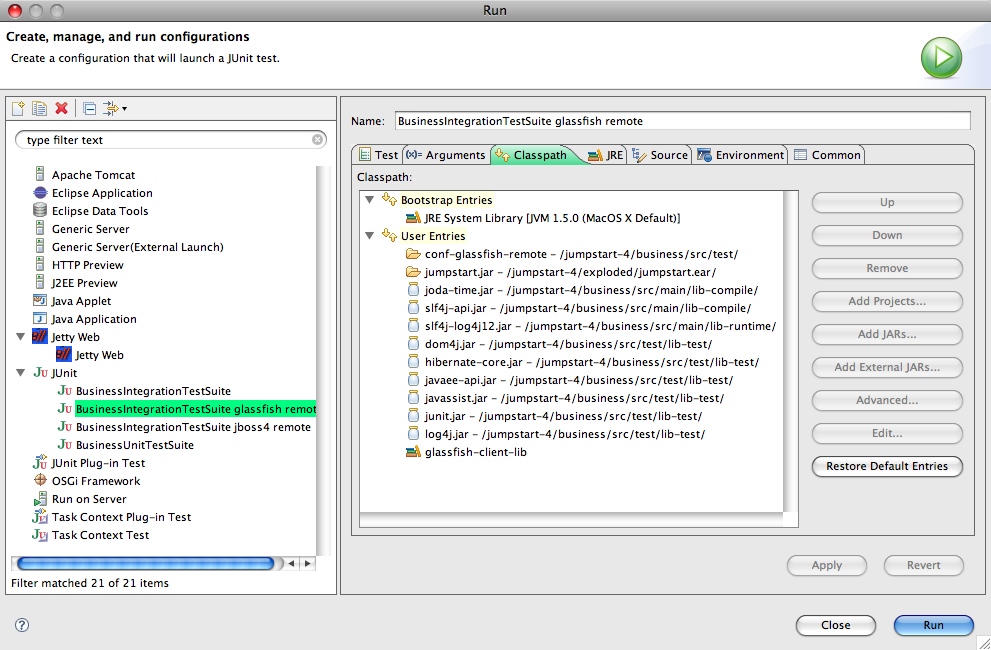Select the Java Application icon
991x650 pixels.
click(x=40, y=319)
